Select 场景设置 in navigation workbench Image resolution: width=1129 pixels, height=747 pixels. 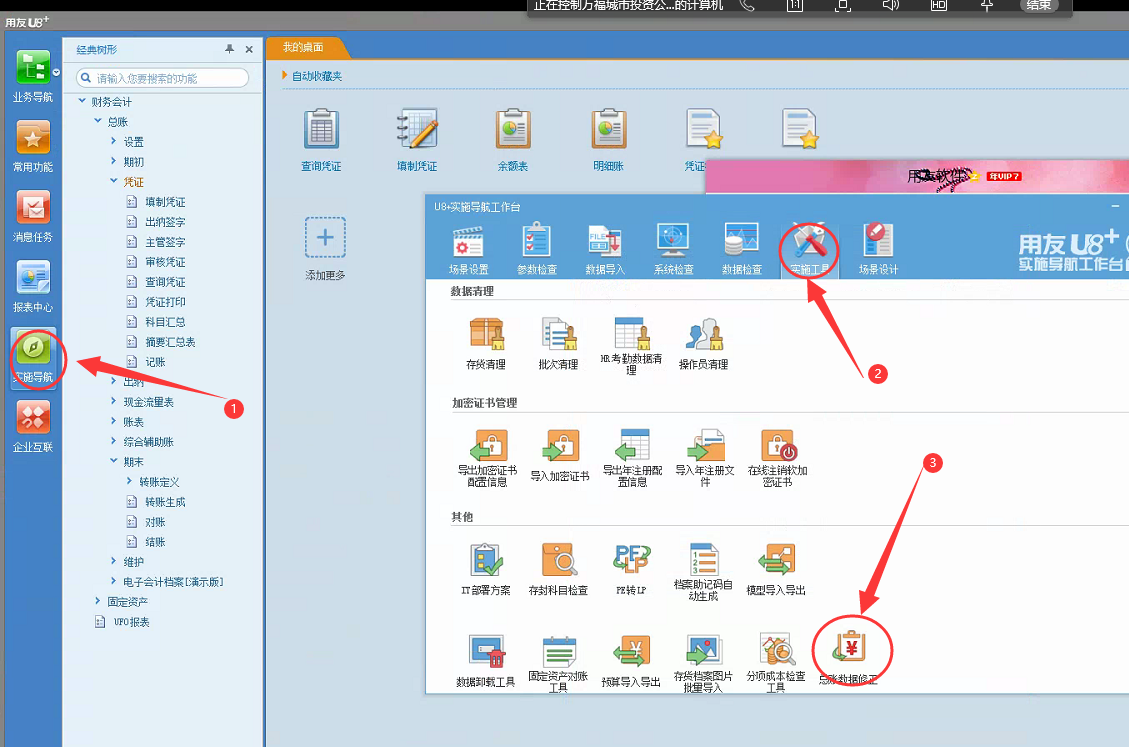[469, 249]
